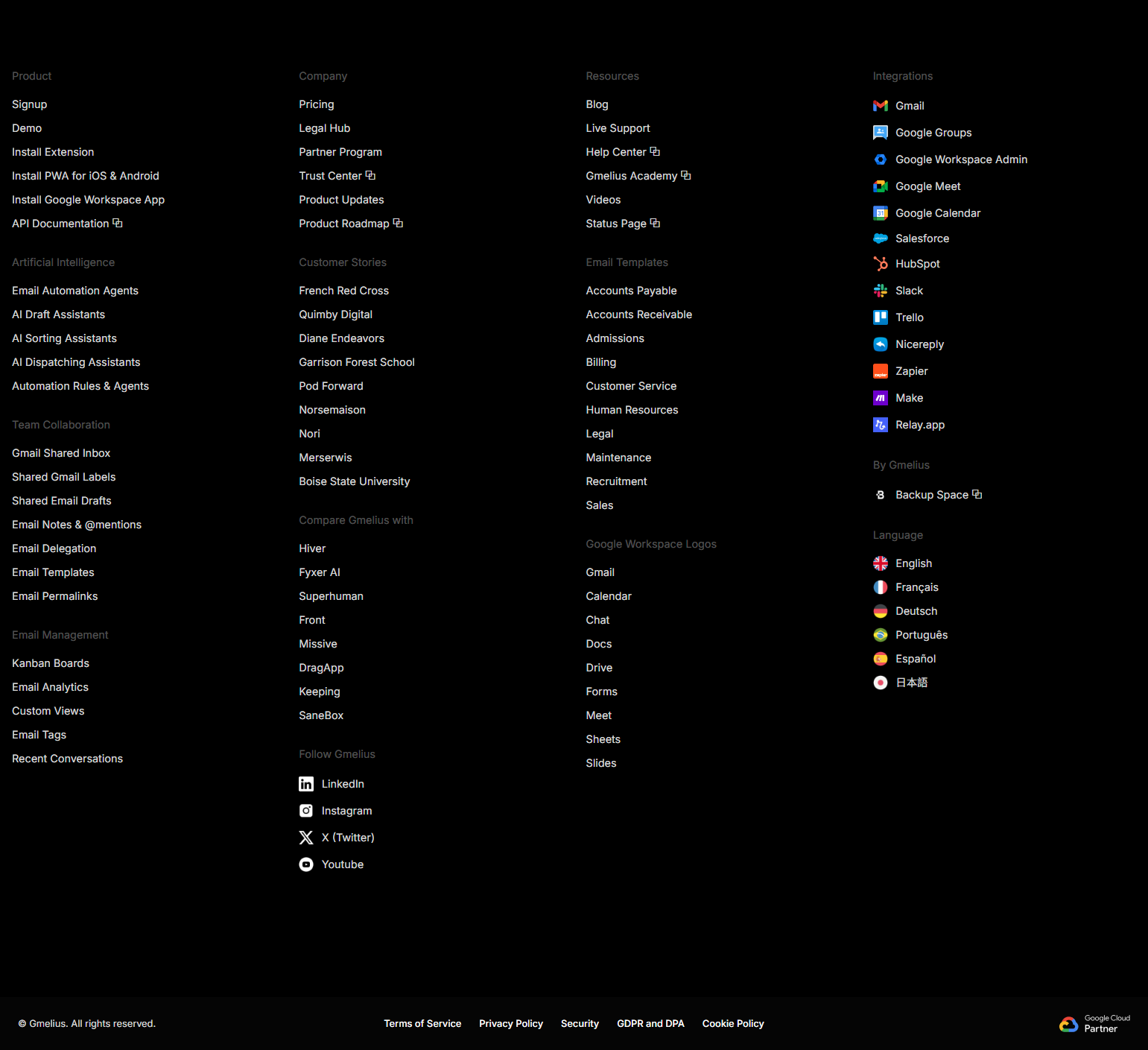This screenshot has width=1148, height=1050.
Task: Click the Trello integration icon
Action: 880,317
